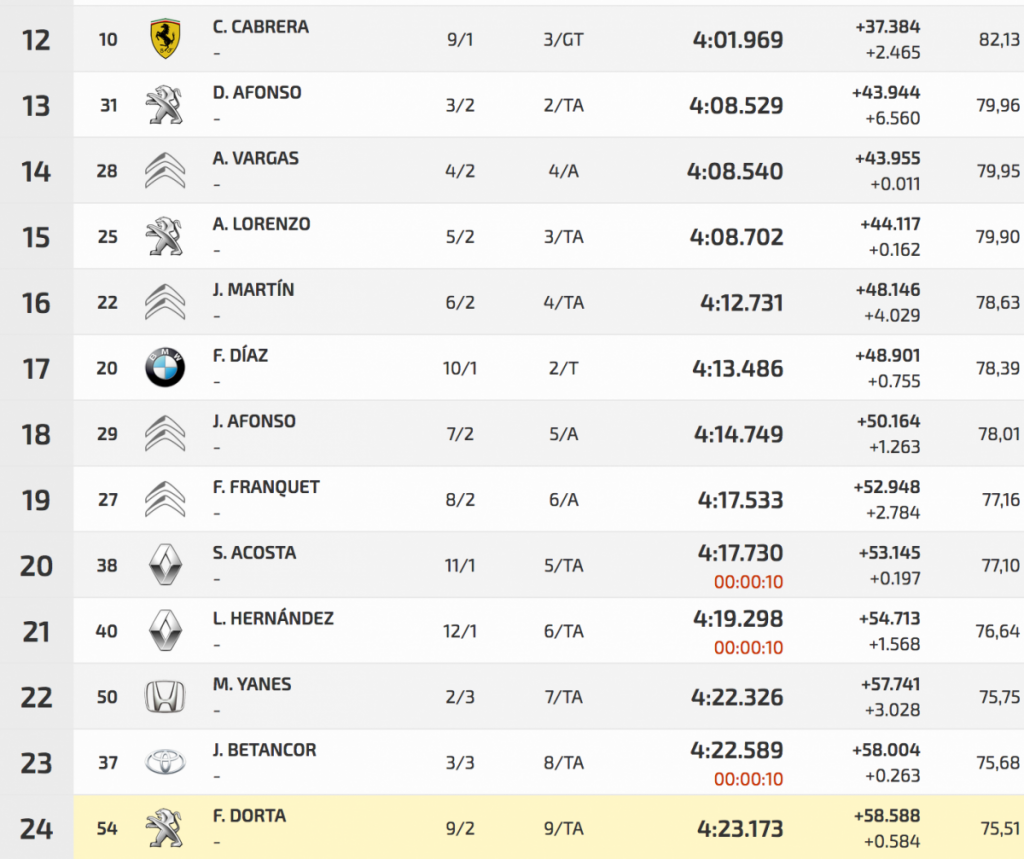Click the Toyota logo beside J. Betancor

coord(165,763)
